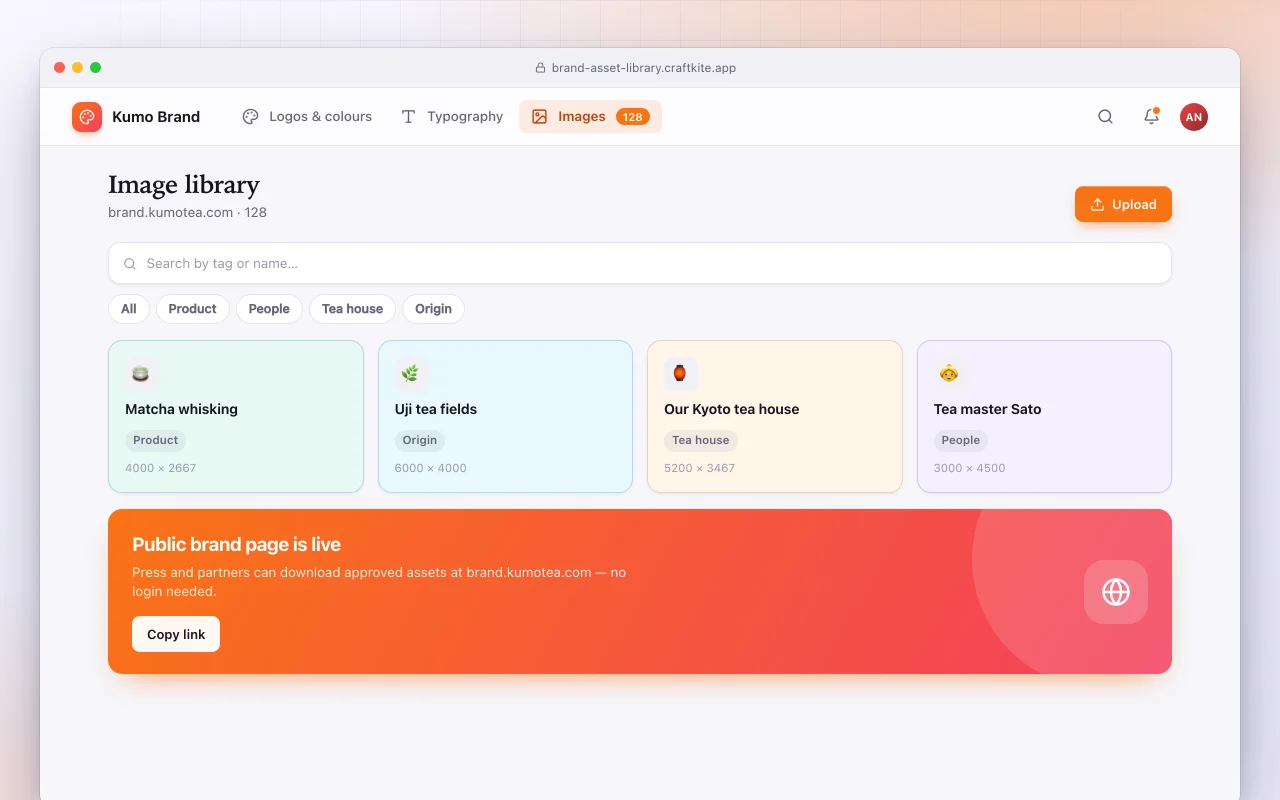Image resolution: width=1280 pixels, height=800 pixels.
Task: Open the Tea master Sato title
Action: pyautogui.click(x=988, y=409)
